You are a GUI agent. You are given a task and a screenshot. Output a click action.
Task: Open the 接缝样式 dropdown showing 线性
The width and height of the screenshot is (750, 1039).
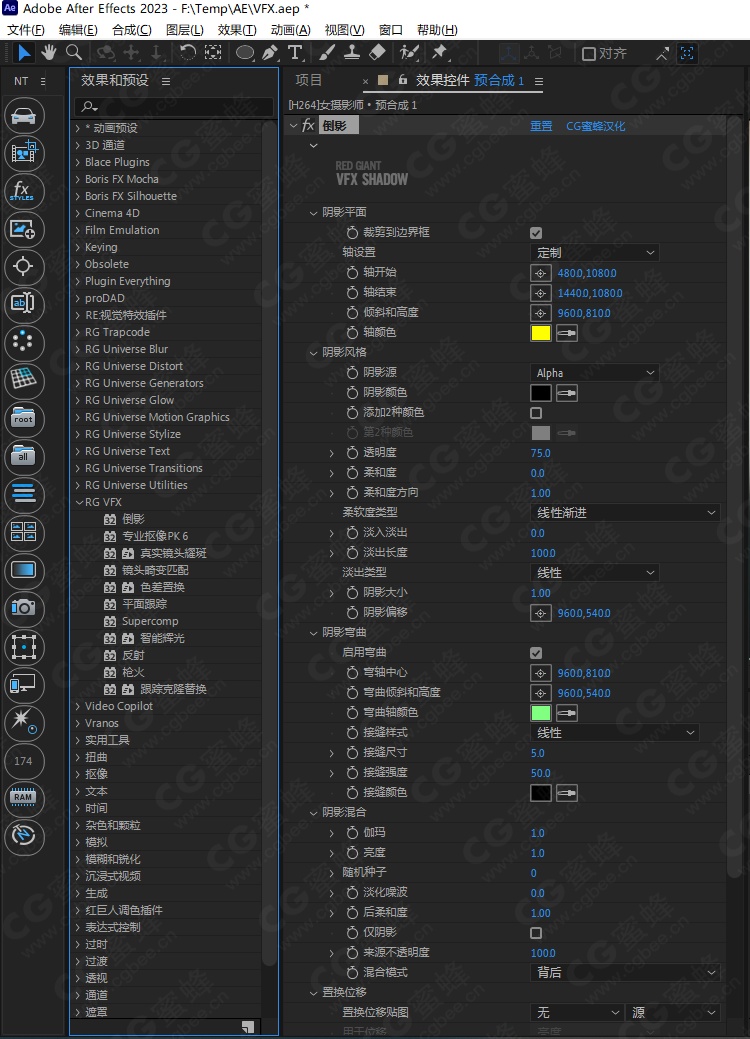tap(614, 733)
